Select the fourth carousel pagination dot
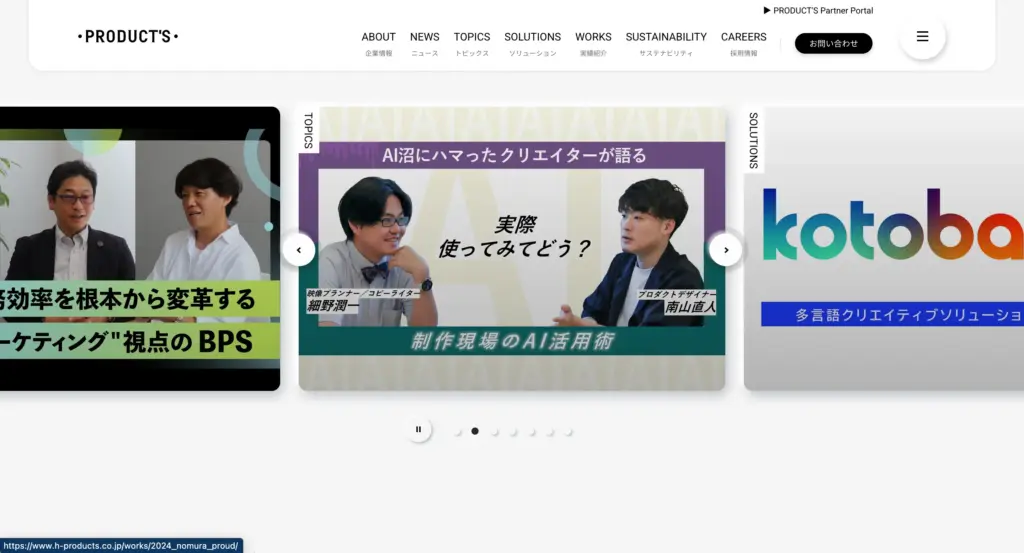The image size is (1024, 553). click(513, 432)
